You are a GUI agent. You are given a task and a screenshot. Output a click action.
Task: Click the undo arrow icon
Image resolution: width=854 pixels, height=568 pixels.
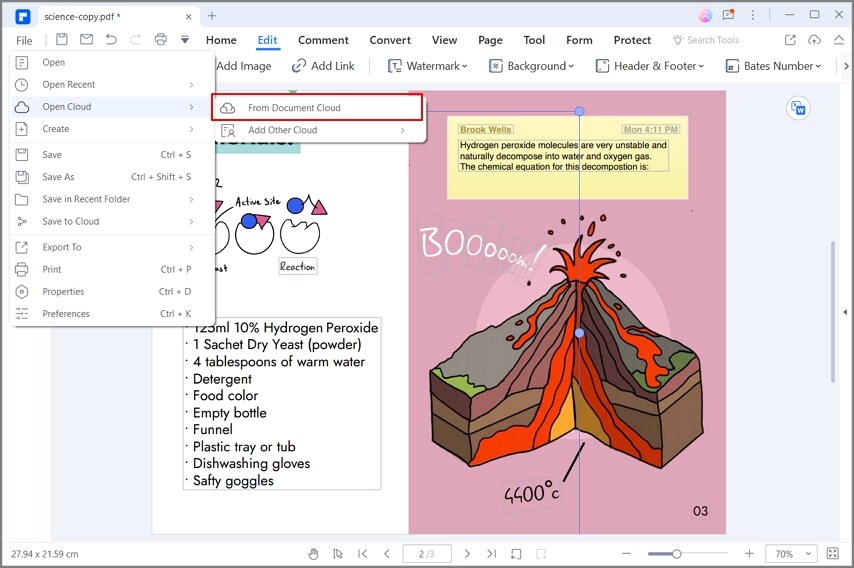[x=111, y=39]
